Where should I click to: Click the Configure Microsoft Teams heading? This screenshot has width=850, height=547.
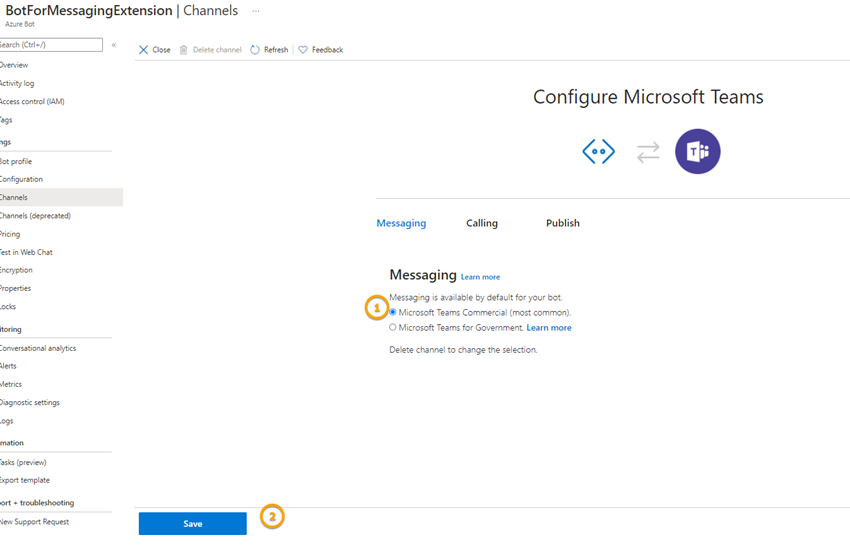point(648,97)
